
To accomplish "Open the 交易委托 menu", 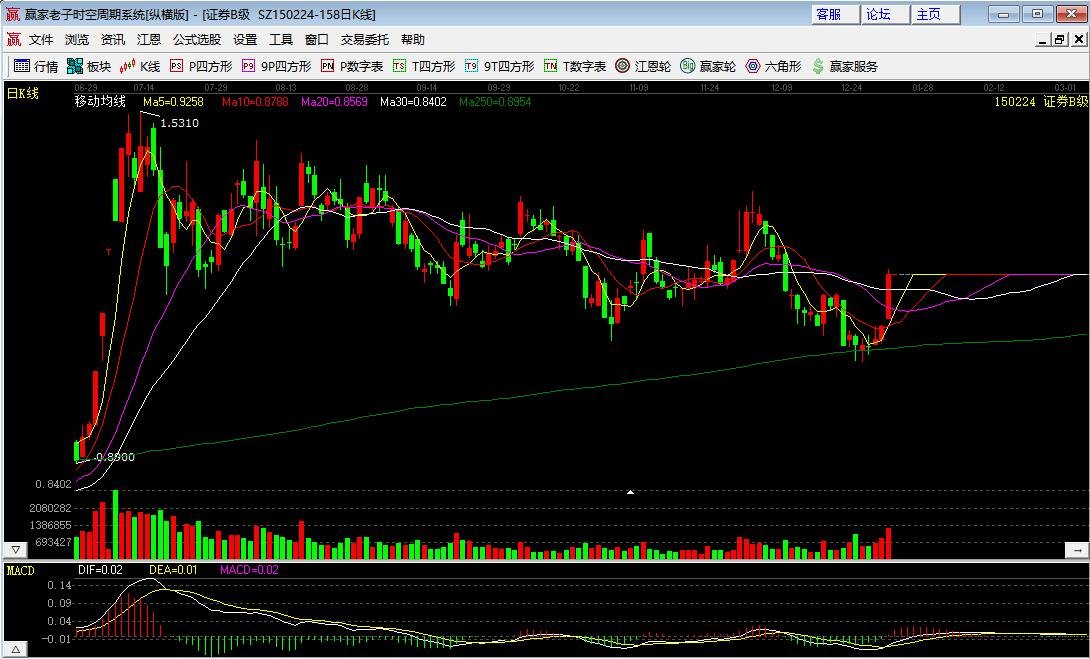I will [x=365, y=40].
